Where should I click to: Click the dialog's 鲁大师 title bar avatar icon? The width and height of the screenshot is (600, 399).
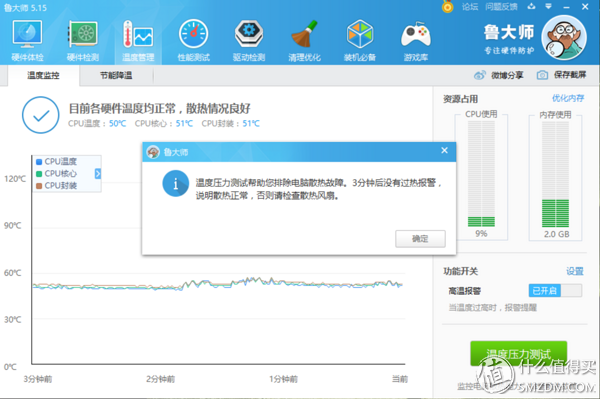tap(153, 152)
